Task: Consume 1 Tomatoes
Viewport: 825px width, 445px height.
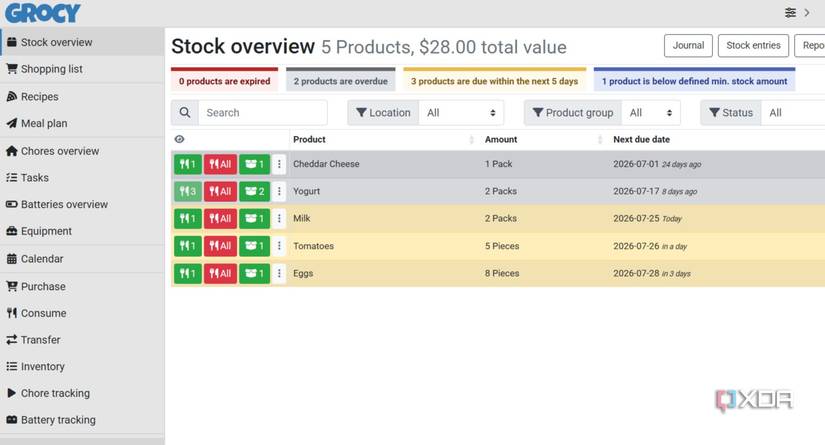Action: click(x=188, y=246)
